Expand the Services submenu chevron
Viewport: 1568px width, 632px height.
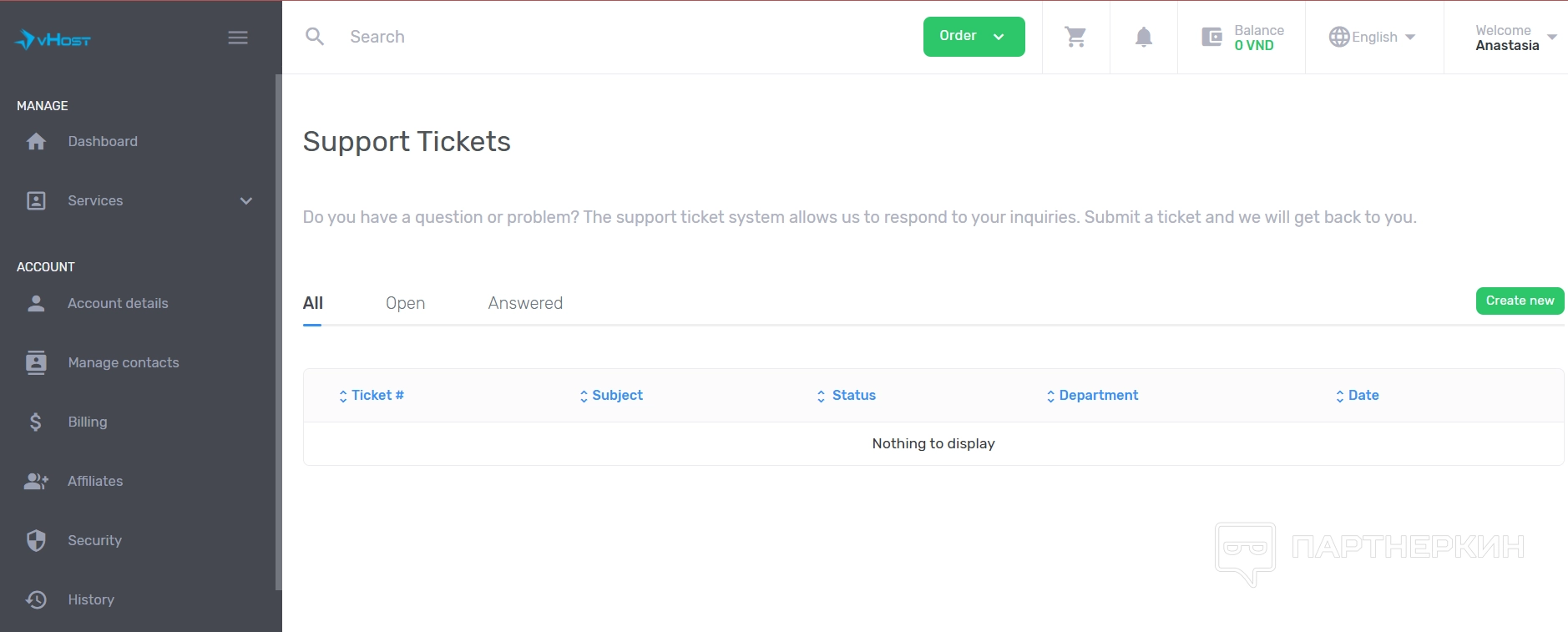pyautogui.click(x=246, y=201)
